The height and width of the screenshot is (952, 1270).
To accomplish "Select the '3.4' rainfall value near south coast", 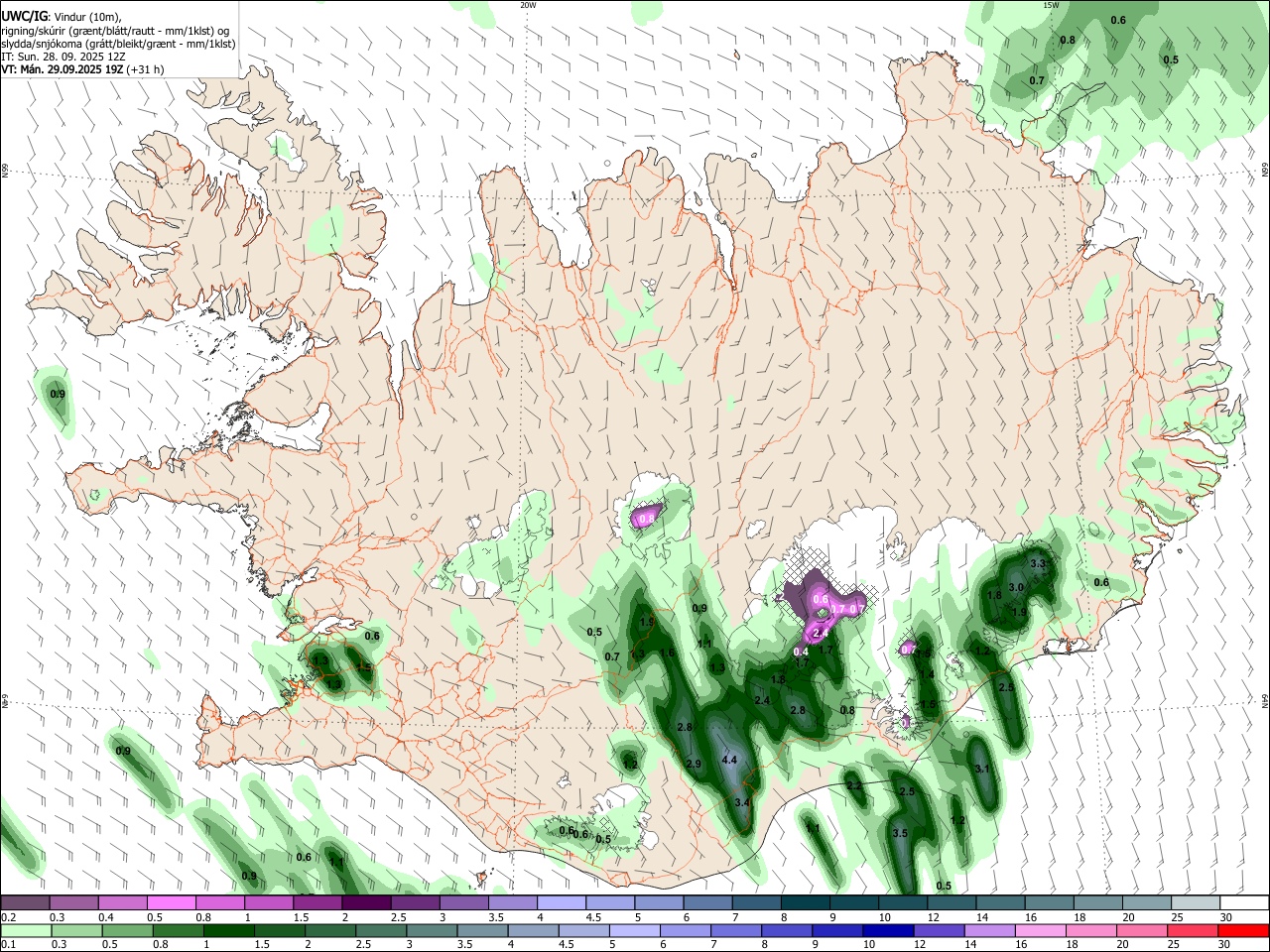I will 741,802.
